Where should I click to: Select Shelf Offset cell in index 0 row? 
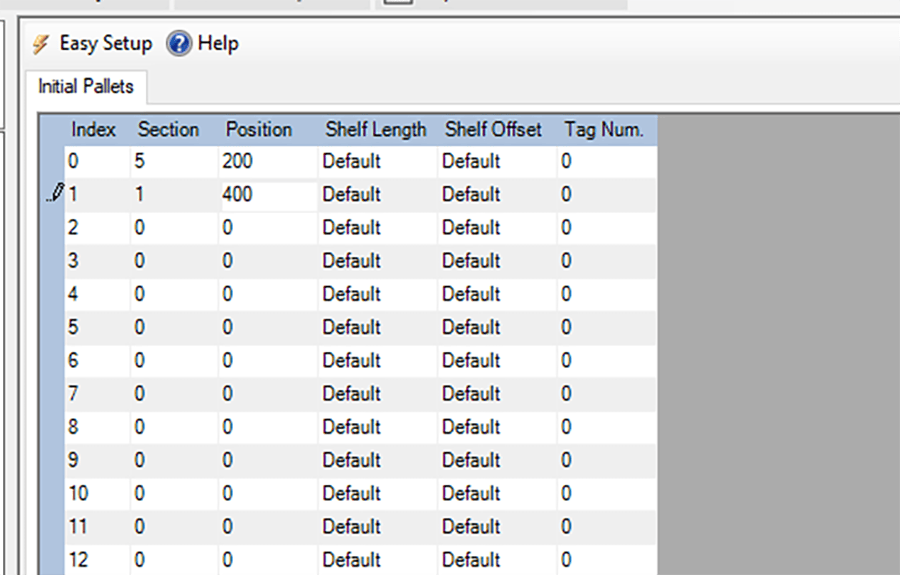coord(498,161)
